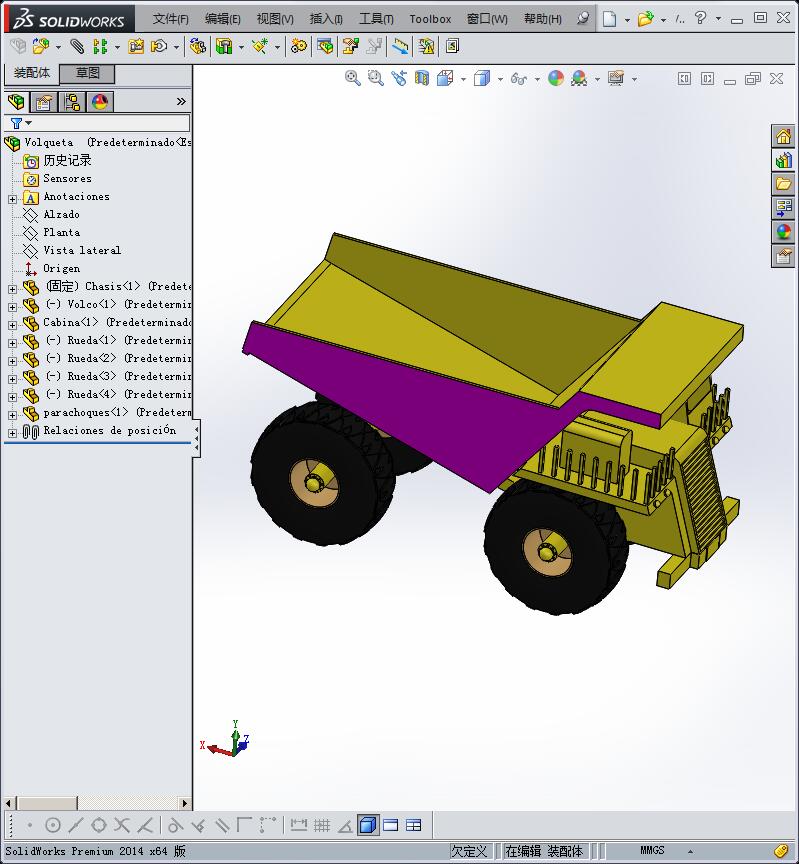Click the Assembly Features icon

click(x=224, y=46)
